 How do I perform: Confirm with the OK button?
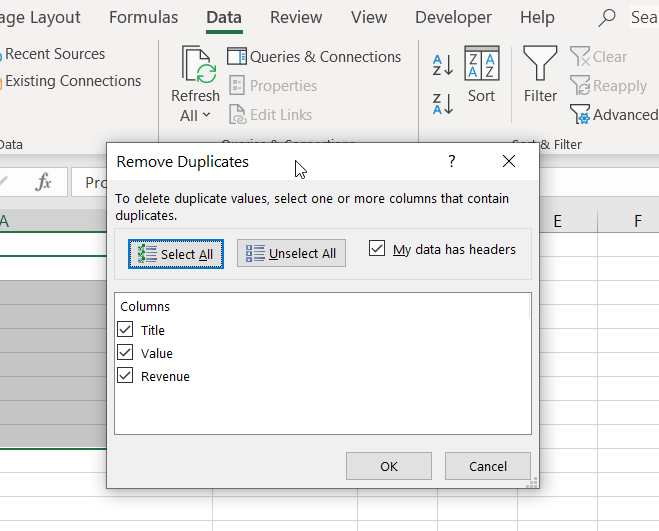389,466
